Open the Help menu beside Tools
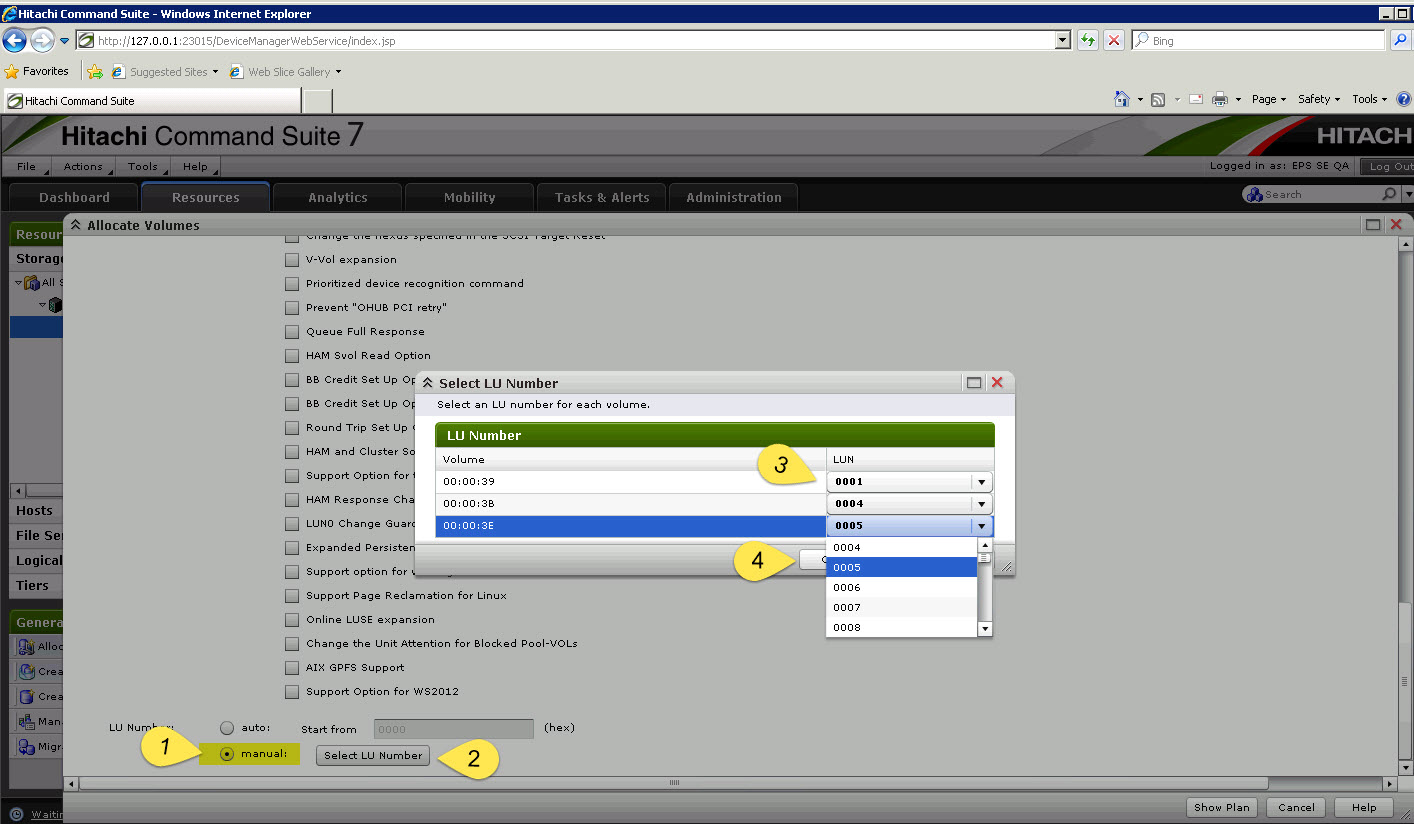The image size is (1414, 824). (x=195, y=167)
